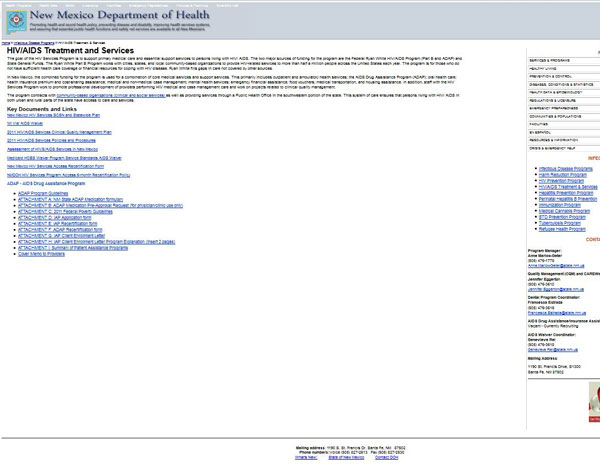Viewport: 600px width, 464px height.
Task: Open Crisis & Emergency Help menu
Action: click(564, 148)
